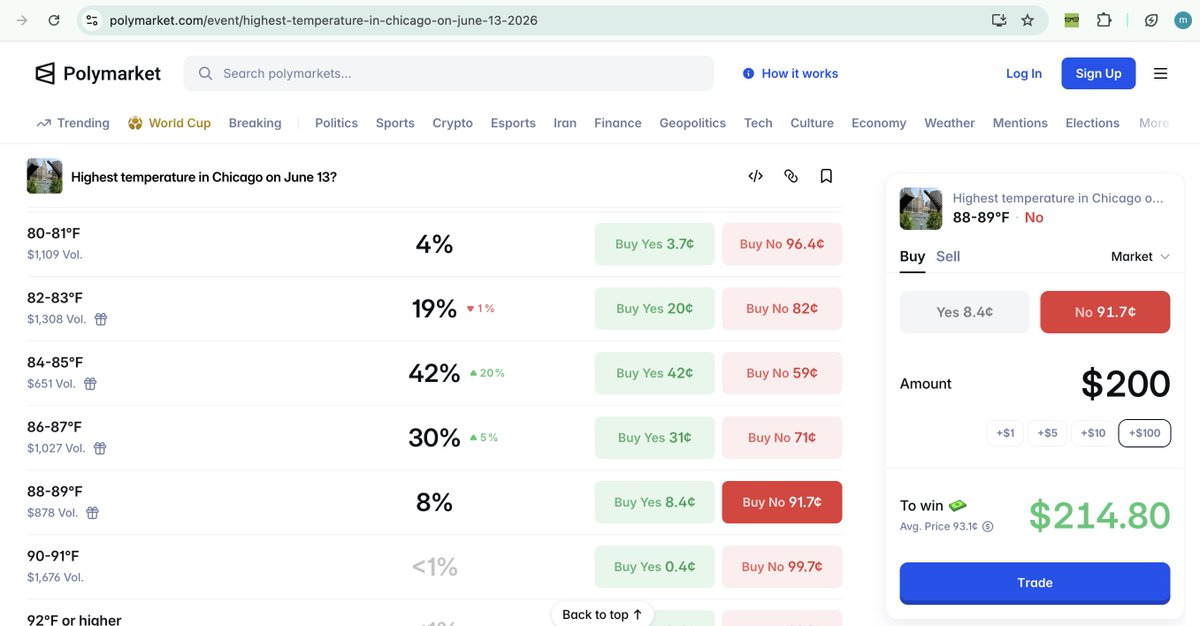The width and height of the screenshot is (1200, 626).
Task: Open the hamburger menu icon
Action: tap(1160, 73)
